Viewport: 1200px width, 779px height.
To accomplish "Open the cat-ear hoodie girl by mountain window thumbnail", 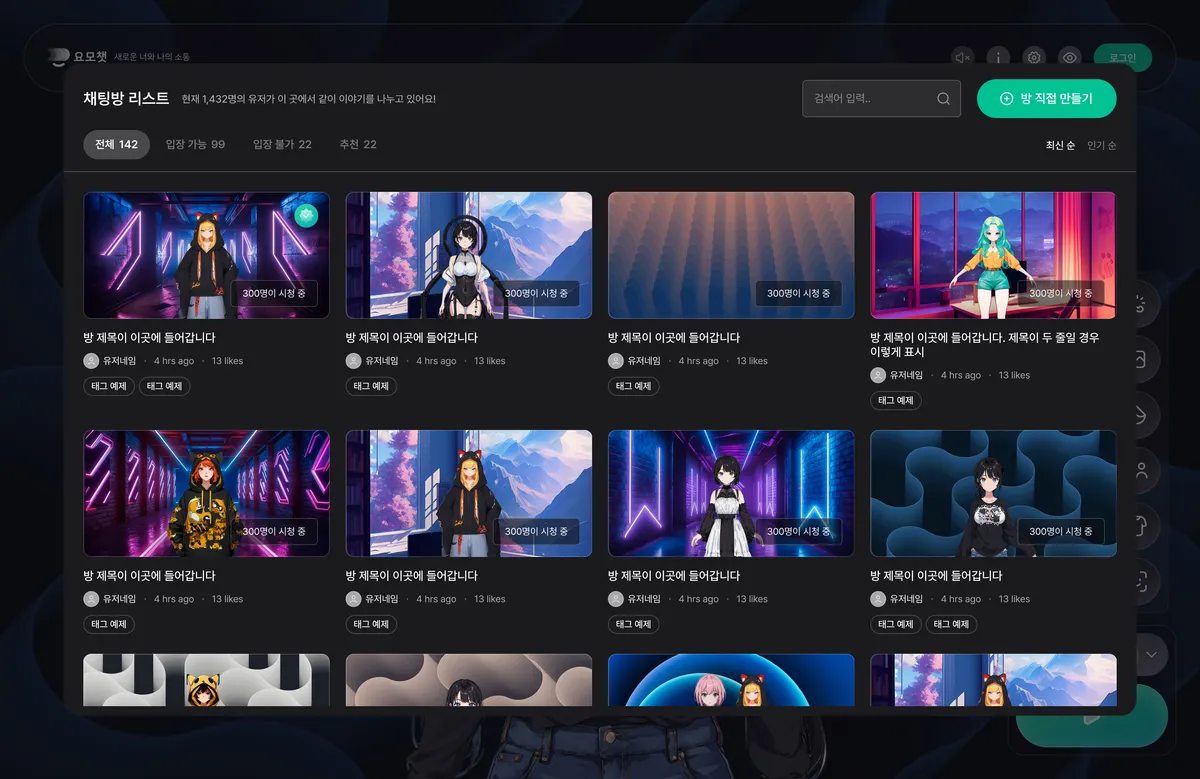I will point(469,493).
